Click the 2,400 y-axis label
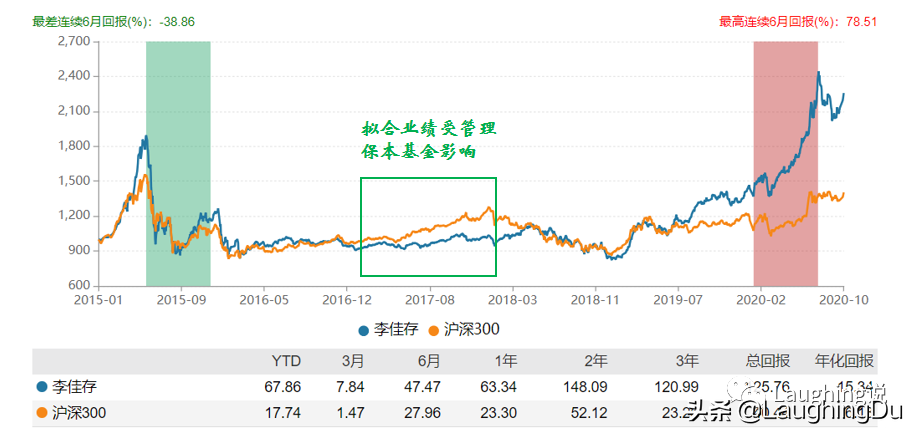 [x=73, y=77]
